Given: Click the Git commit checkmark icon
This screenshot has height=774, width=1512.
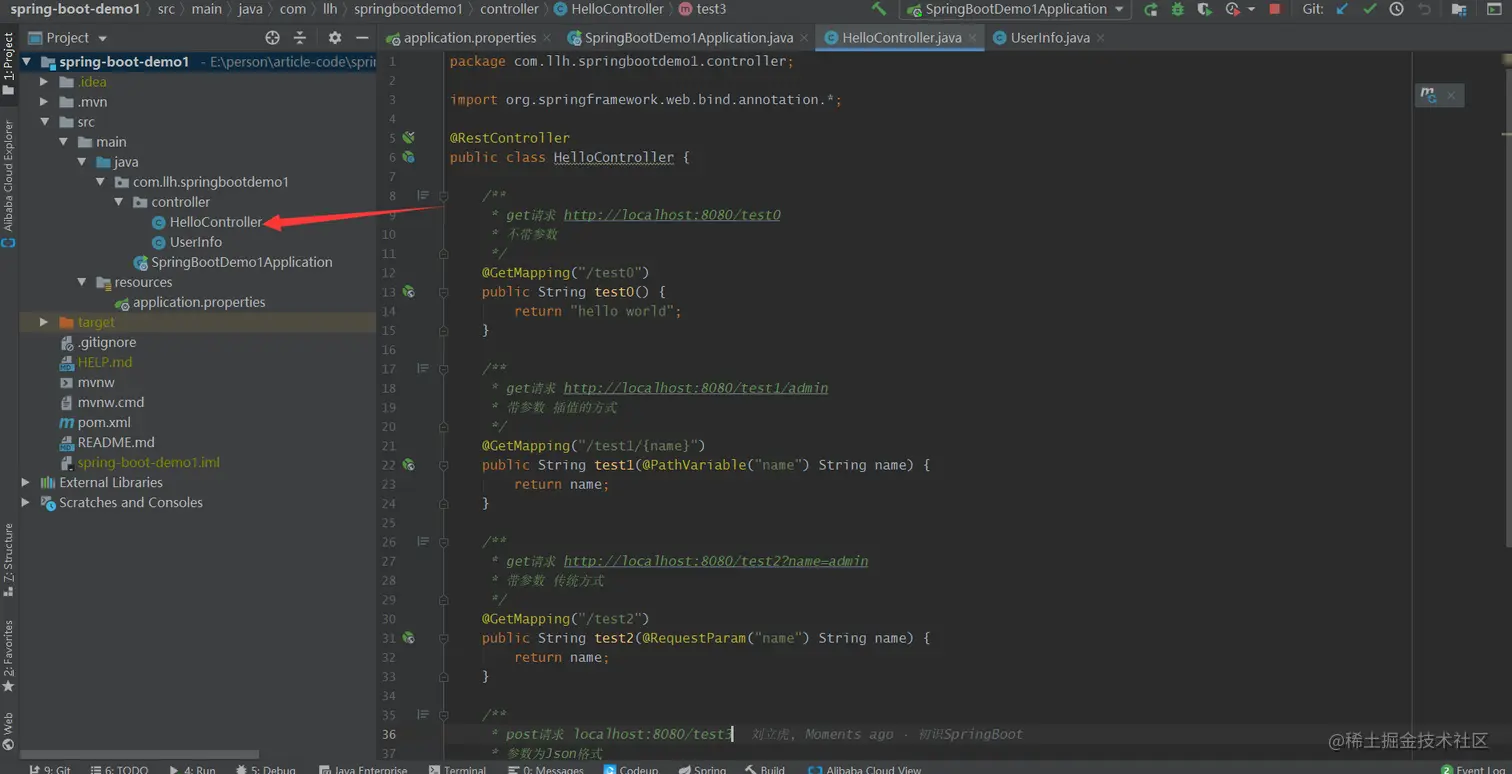Looking at the screenshot, I should [1369, 9].
